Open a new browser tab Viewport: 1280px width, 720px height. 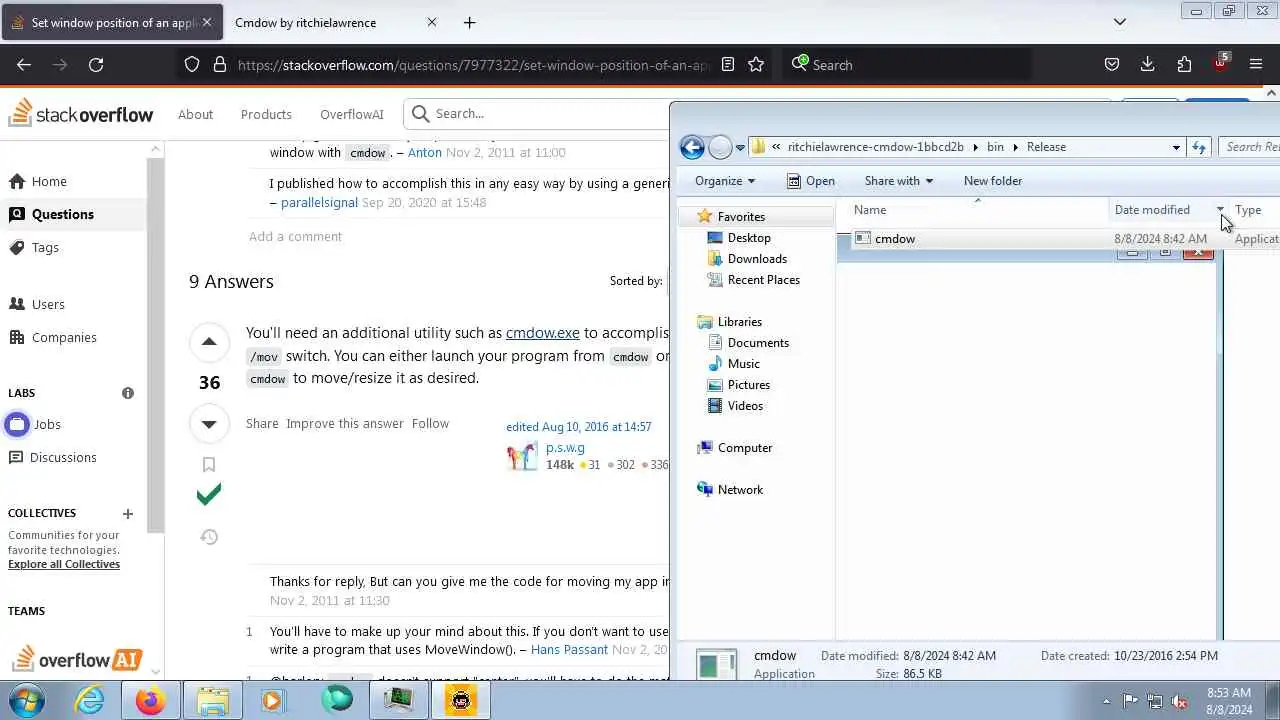(469, 22)
